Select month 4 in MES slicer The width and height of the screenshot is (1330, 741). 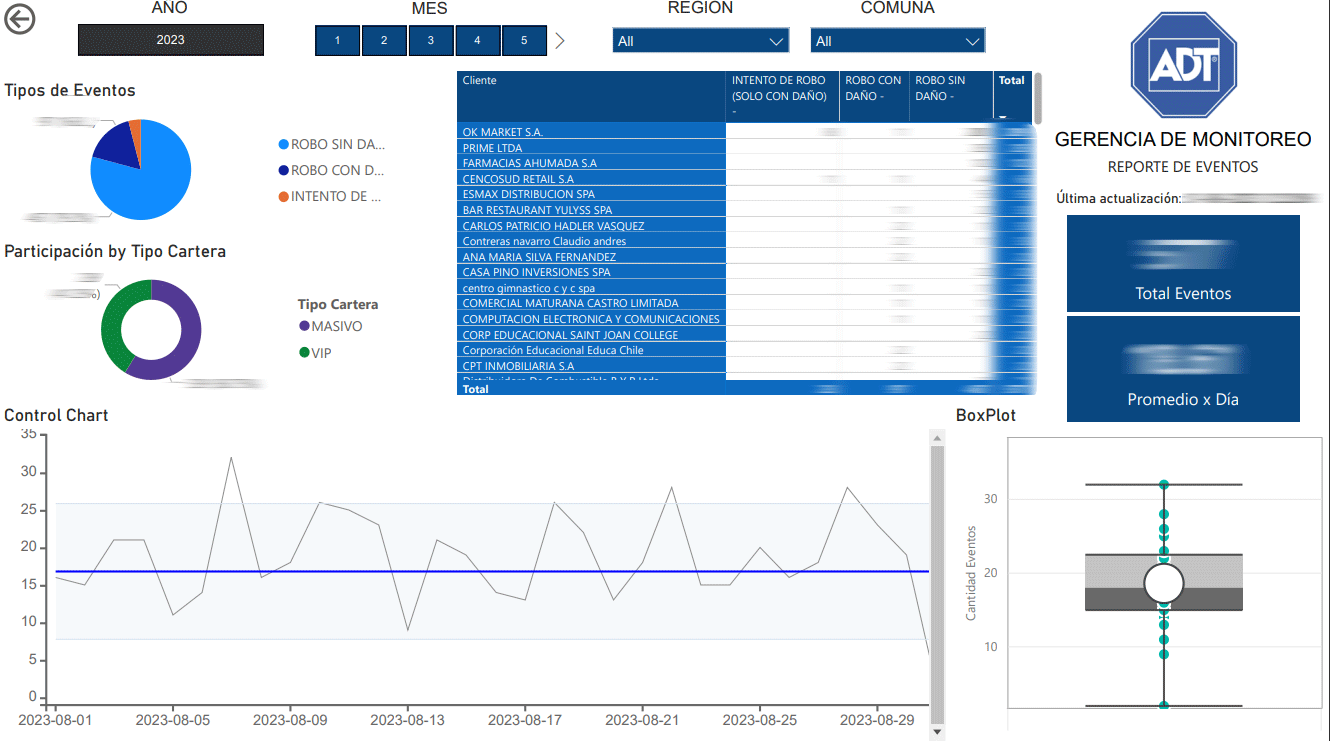477,41
